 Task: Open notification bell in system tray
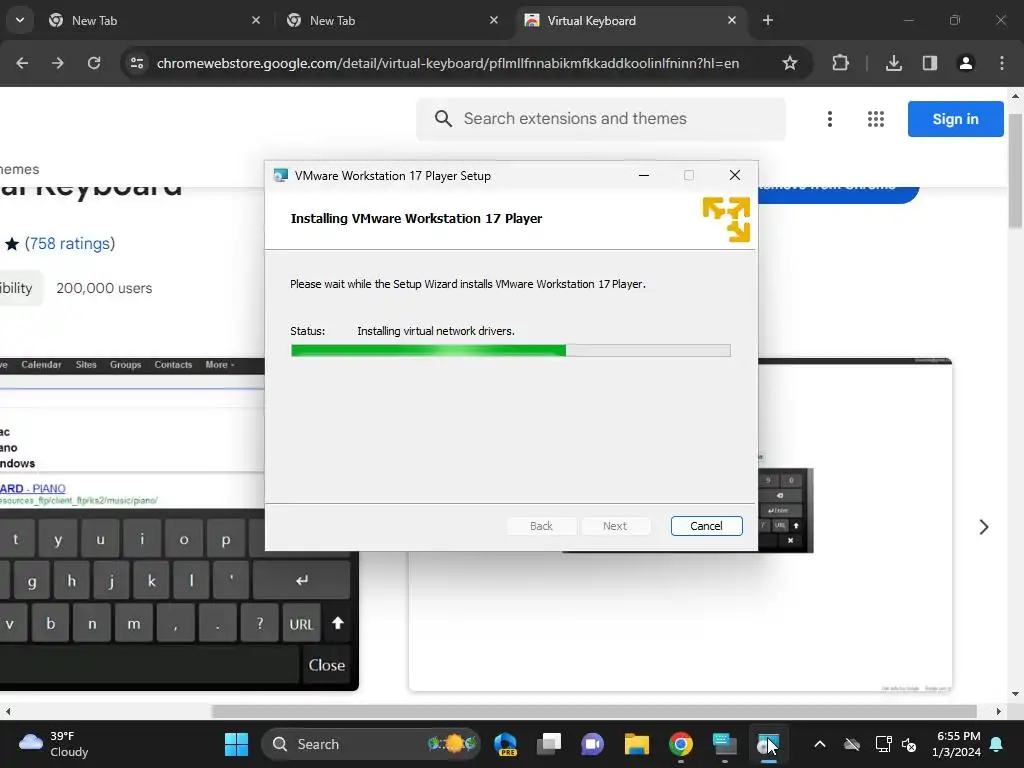(997, 744)
